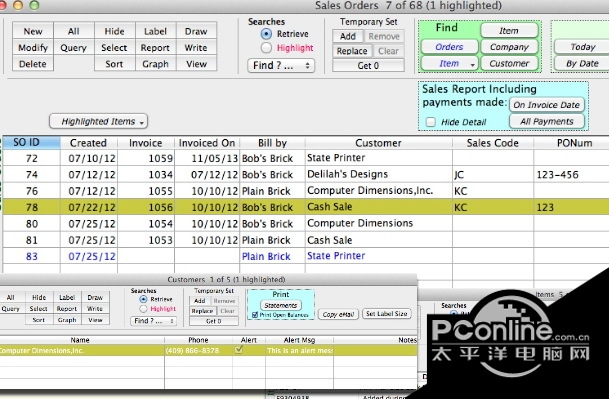Image resolution: width=609 pixels, height=399 pixels.
Task: Click the Created column header
Action: click(89, 143)
